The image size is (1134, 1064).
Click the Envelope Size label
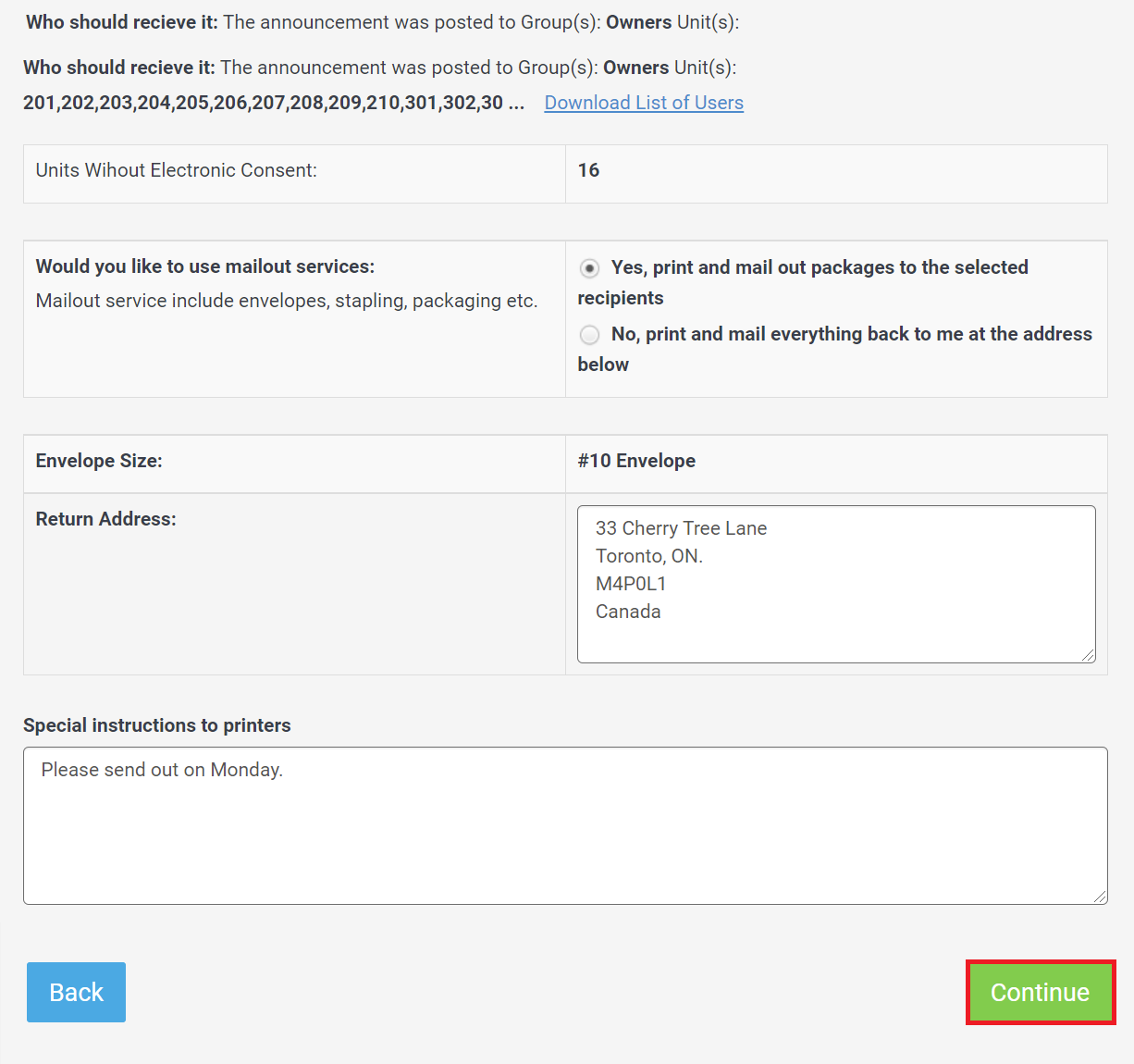tap(99, 461)
